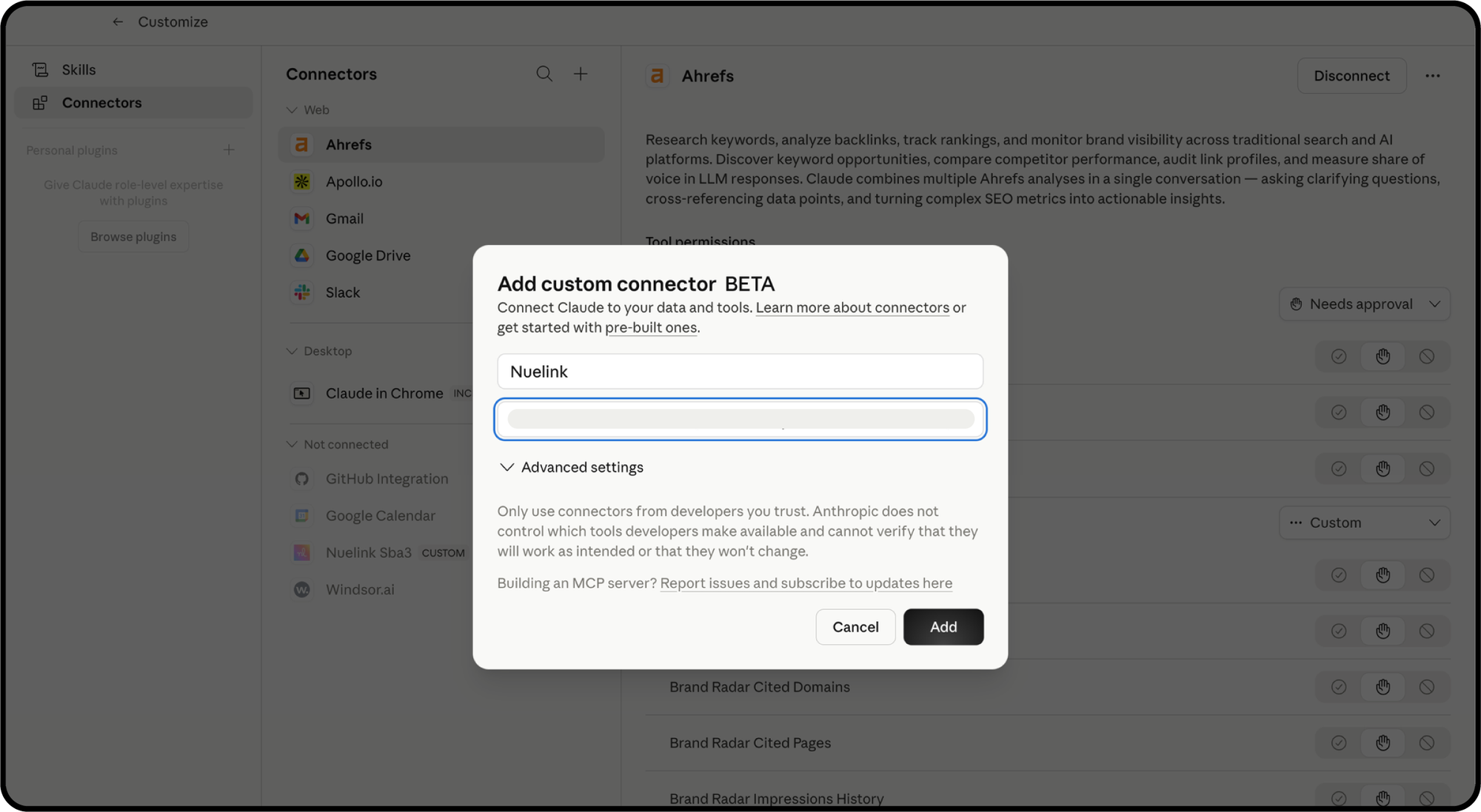Viewport: 1481px width, 812px height.
Task: Click the Ahrefs connector icon in list
Action: 301,145
